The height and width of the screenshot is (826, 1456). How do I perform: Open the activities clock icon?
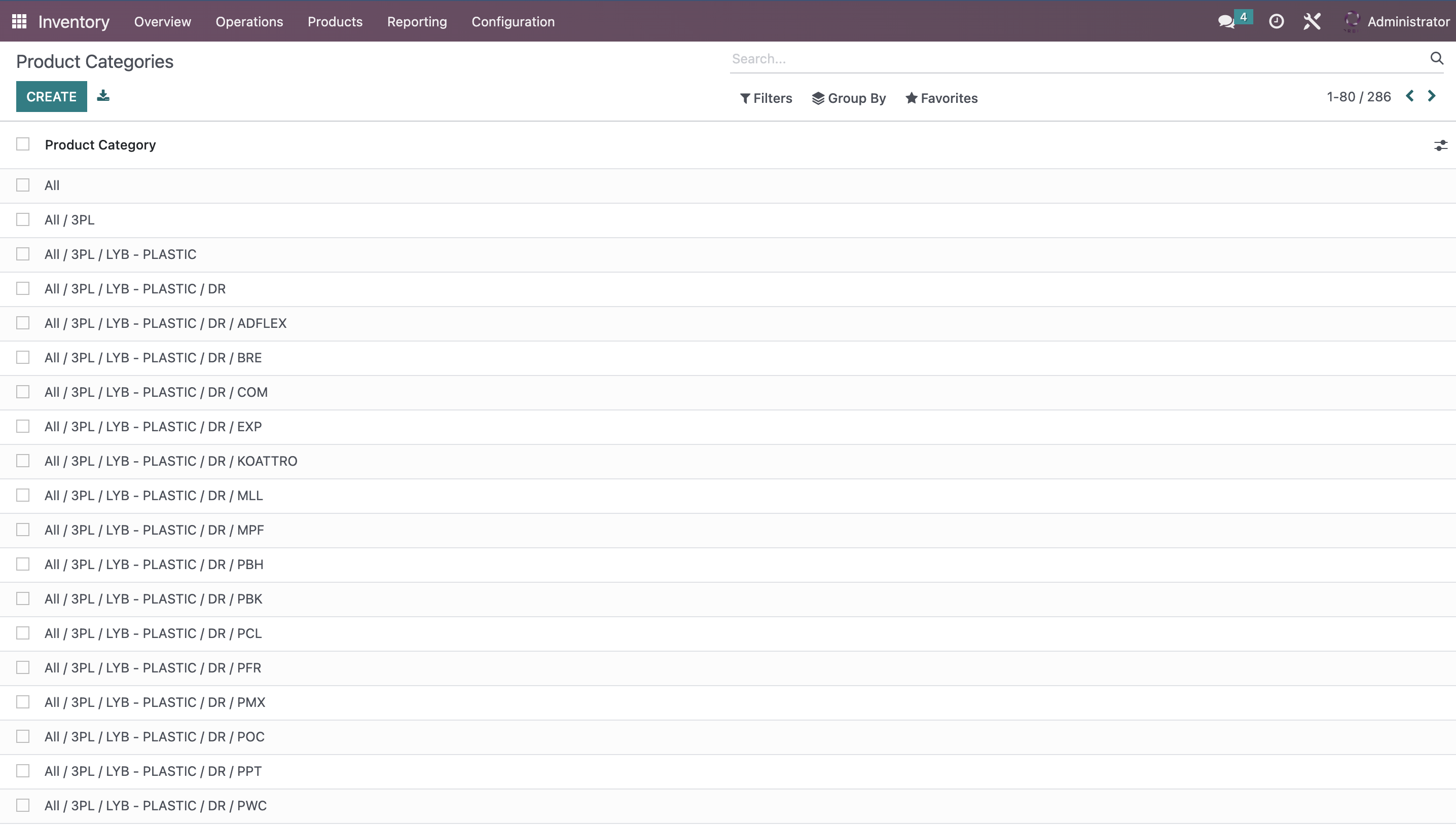pyautogui.click(x=1276, y=22)
